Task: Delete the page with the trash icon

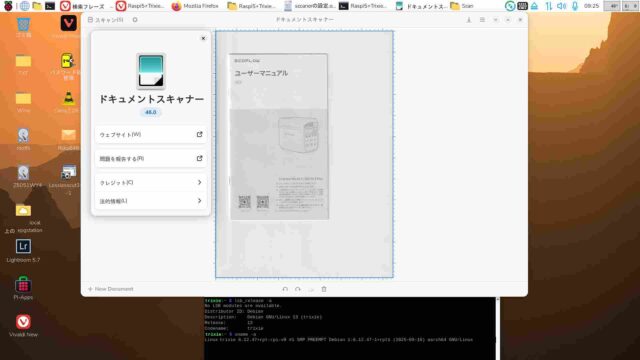Action: coord(324,289)
